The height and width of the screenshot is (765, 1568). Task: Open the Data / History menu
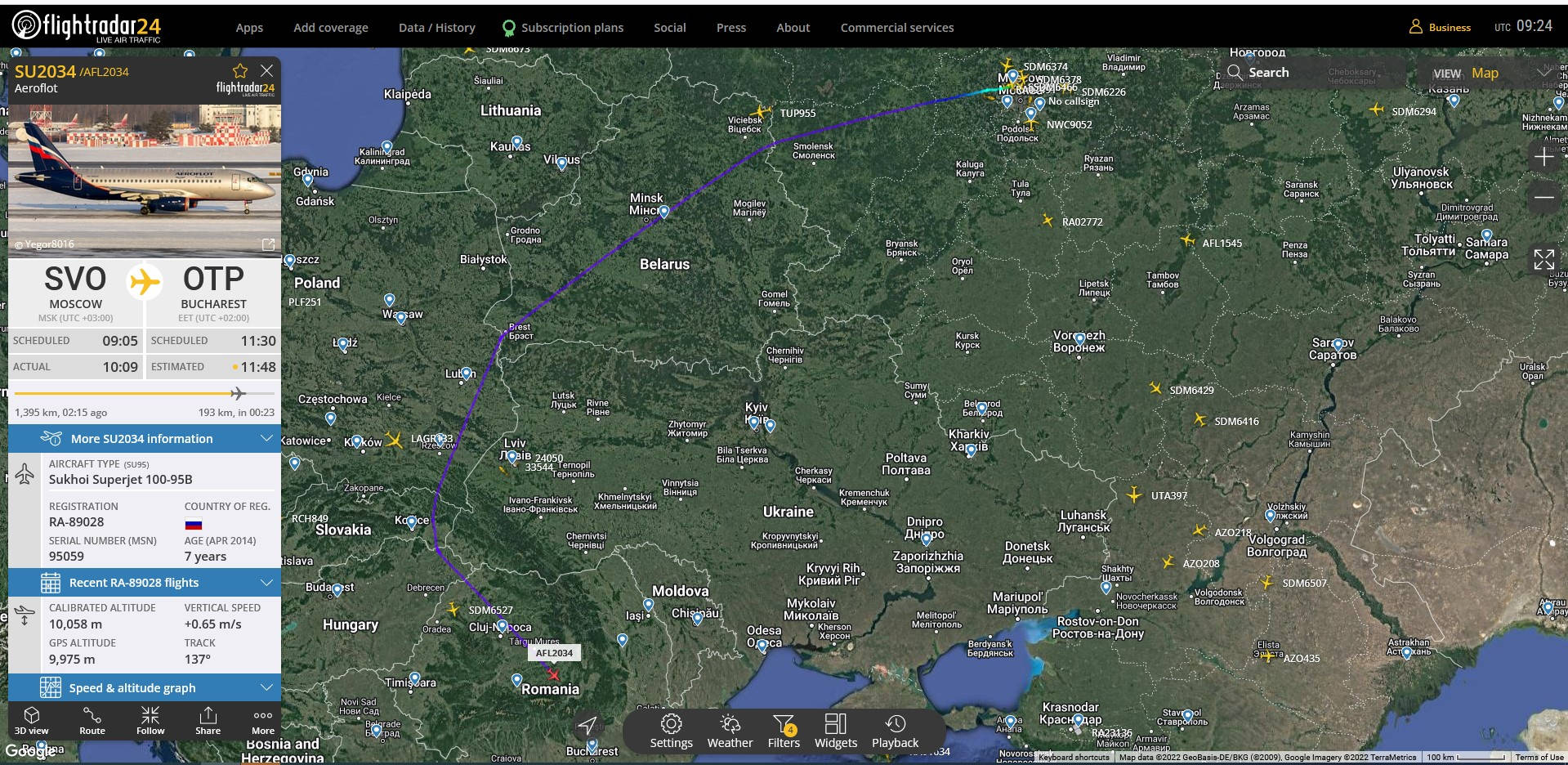[437, 28]
